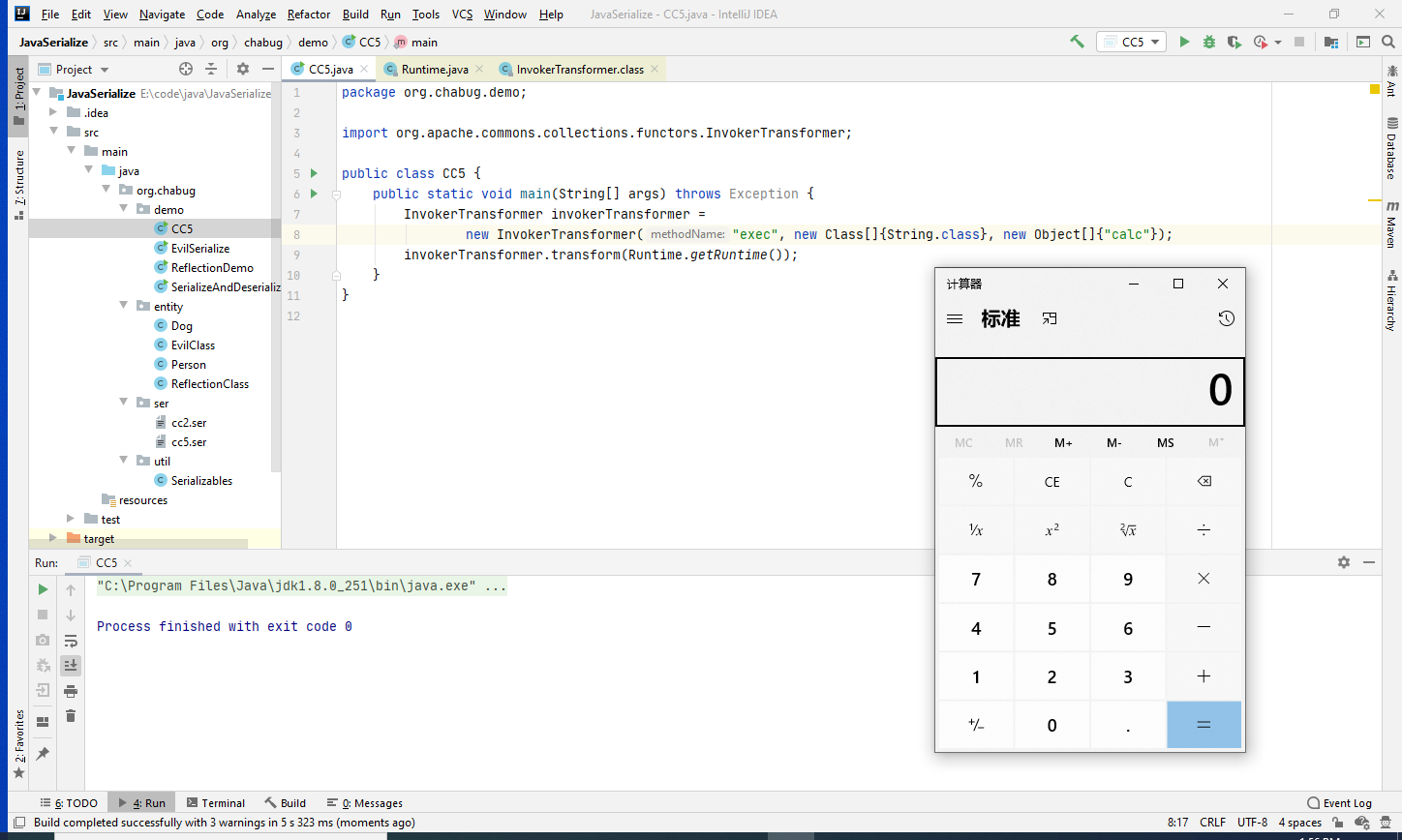Open Event Log
Screen dimensions: 1402x840
(1339, 802)
